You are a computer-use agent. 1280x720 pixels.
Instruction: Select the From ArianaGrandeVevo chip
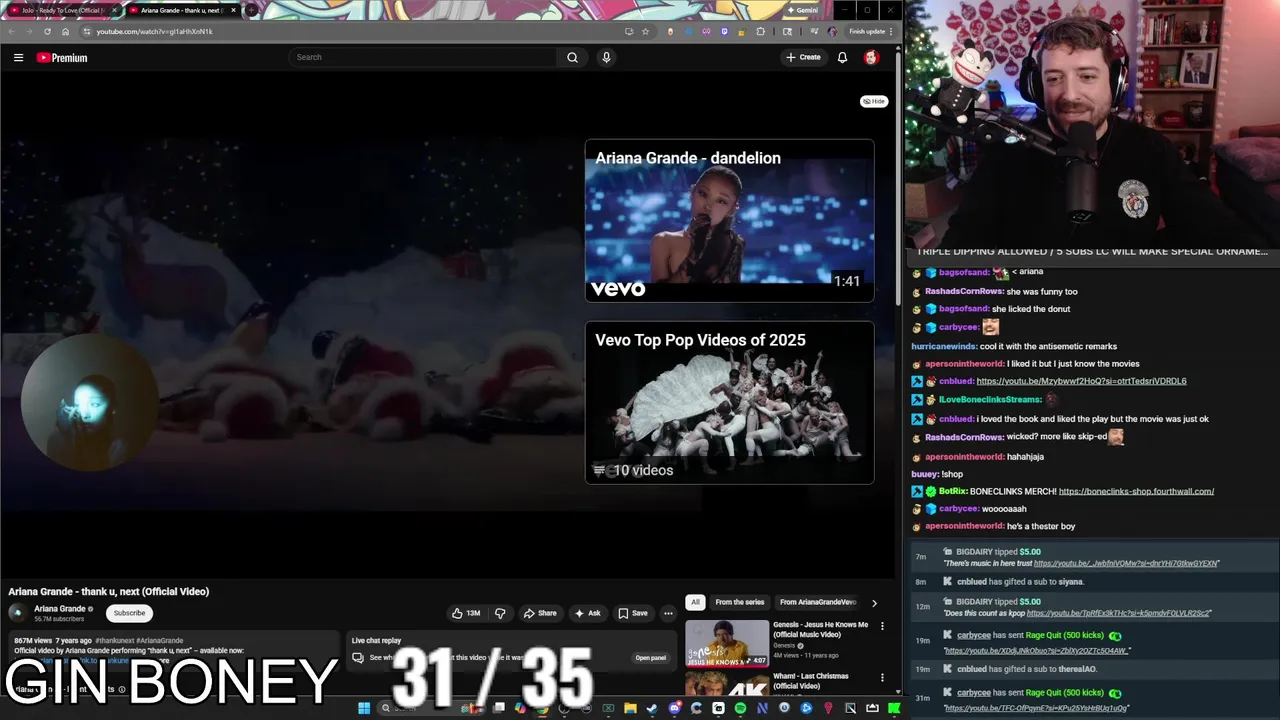pos(818,602)
